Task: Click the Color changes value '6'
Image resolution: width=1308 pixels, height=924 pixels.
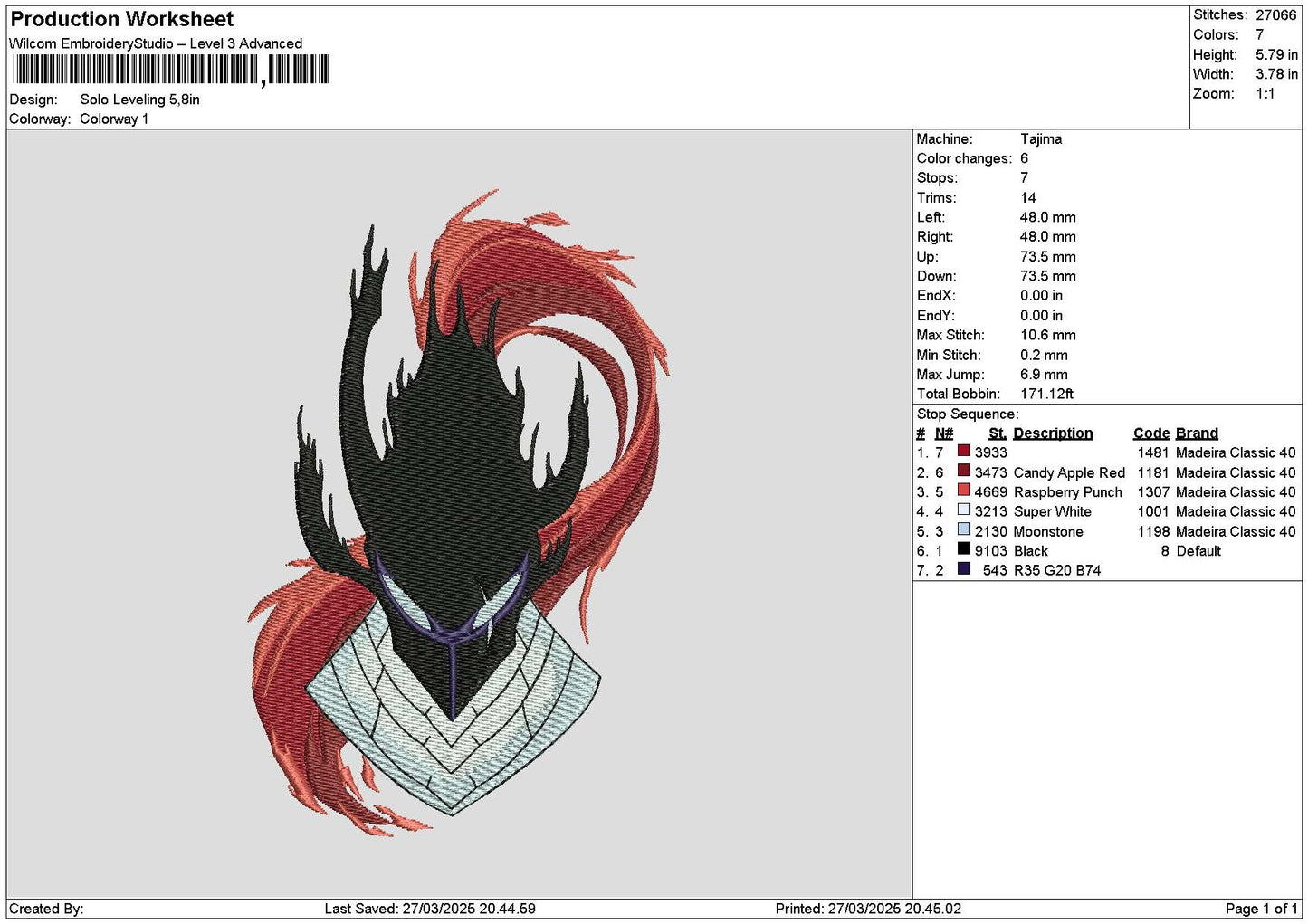Action: [1025, 158]
